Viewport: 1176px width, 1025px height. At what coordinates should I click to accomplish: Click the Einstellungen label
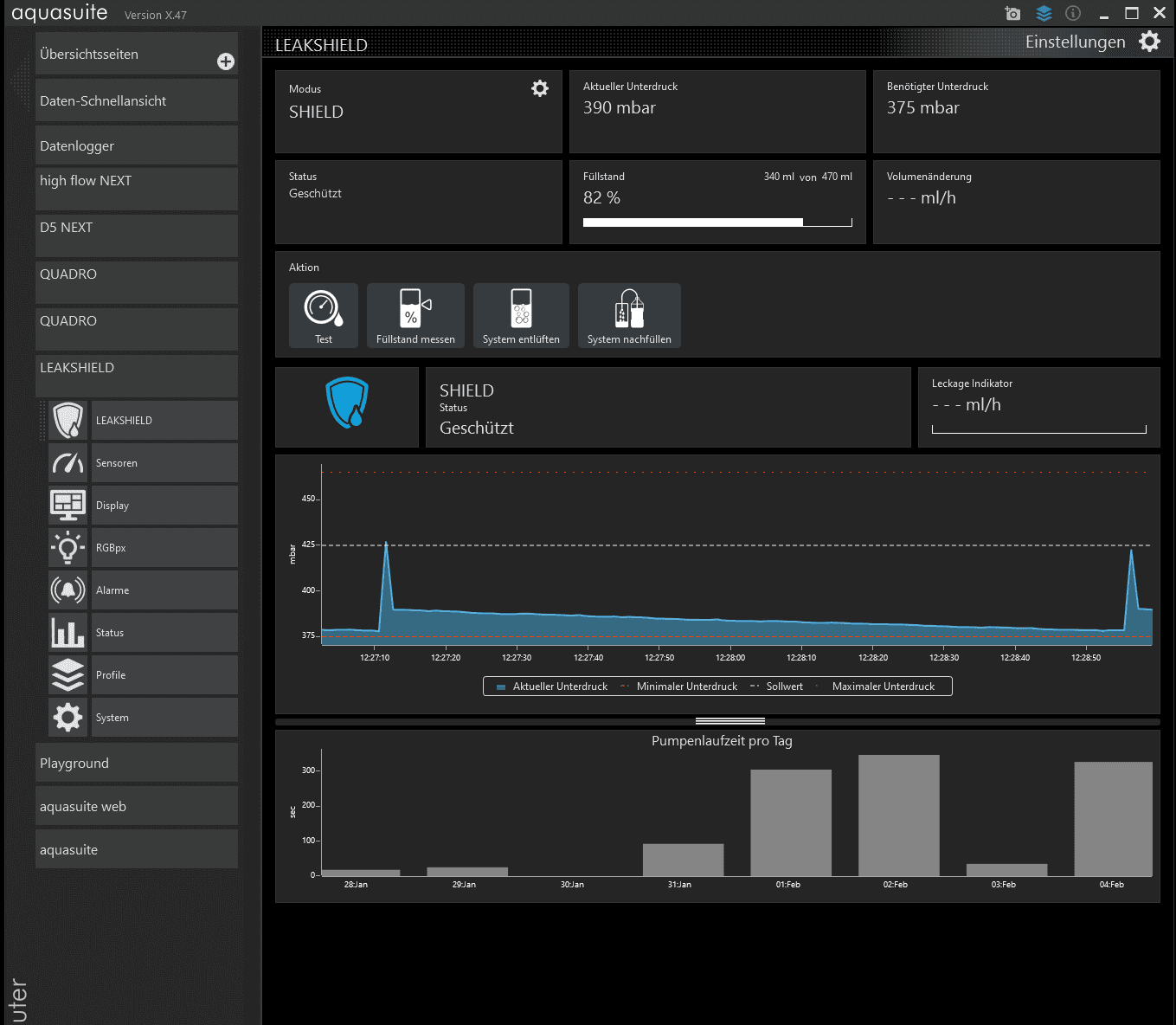click(1075, 42)
